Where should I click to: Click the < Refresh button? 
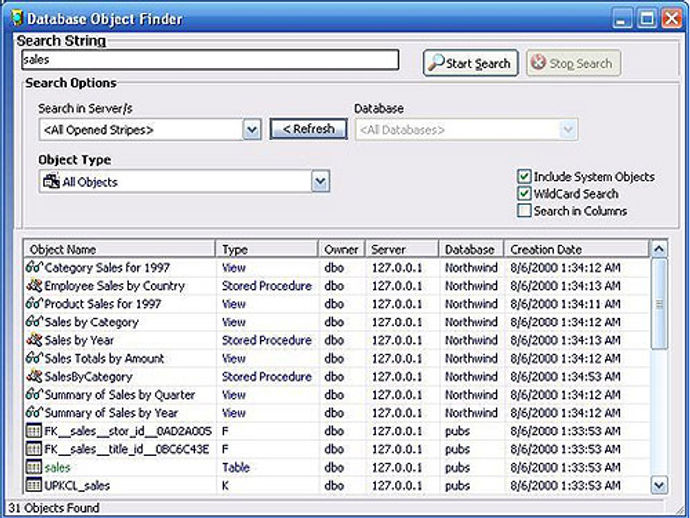tap(308, 129)
